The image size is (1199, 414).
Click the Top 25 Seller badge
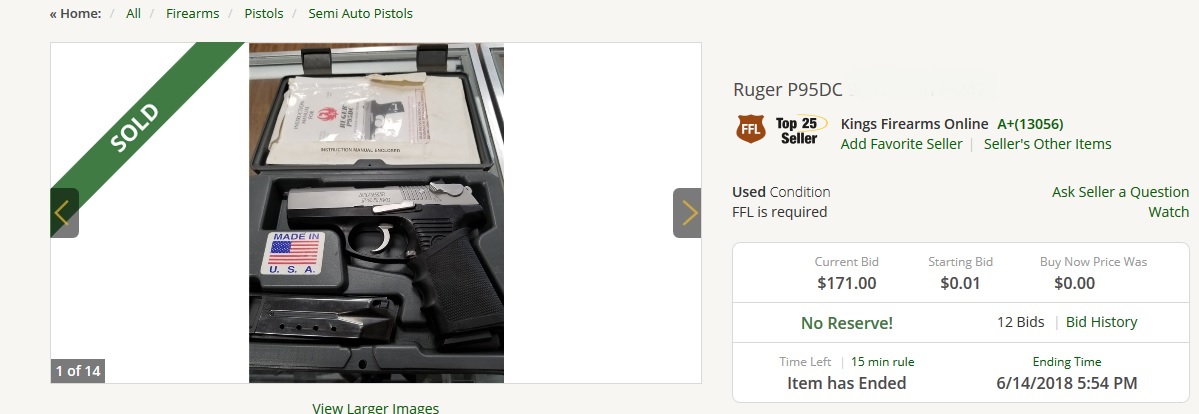(799, 131)
